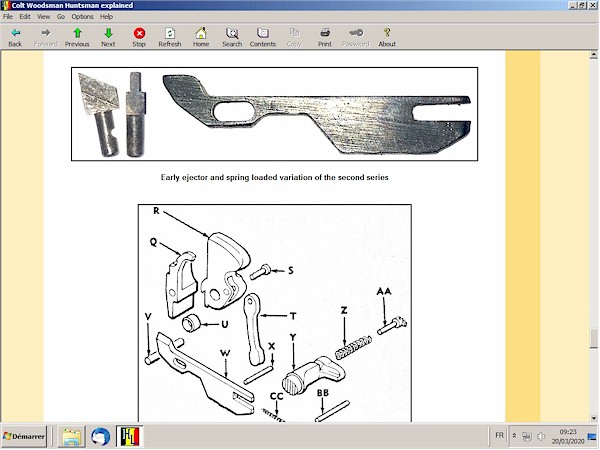This screenshot has height=450, width=600.
Task: Click the show desktop taskbar button
Action: coord(592,436)
